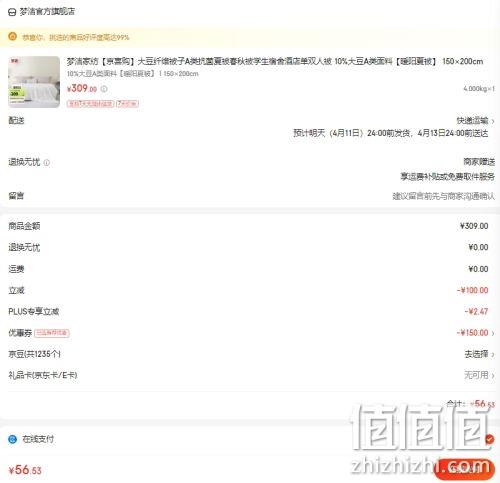Select the 在线支付 radio button

(13, 439)
